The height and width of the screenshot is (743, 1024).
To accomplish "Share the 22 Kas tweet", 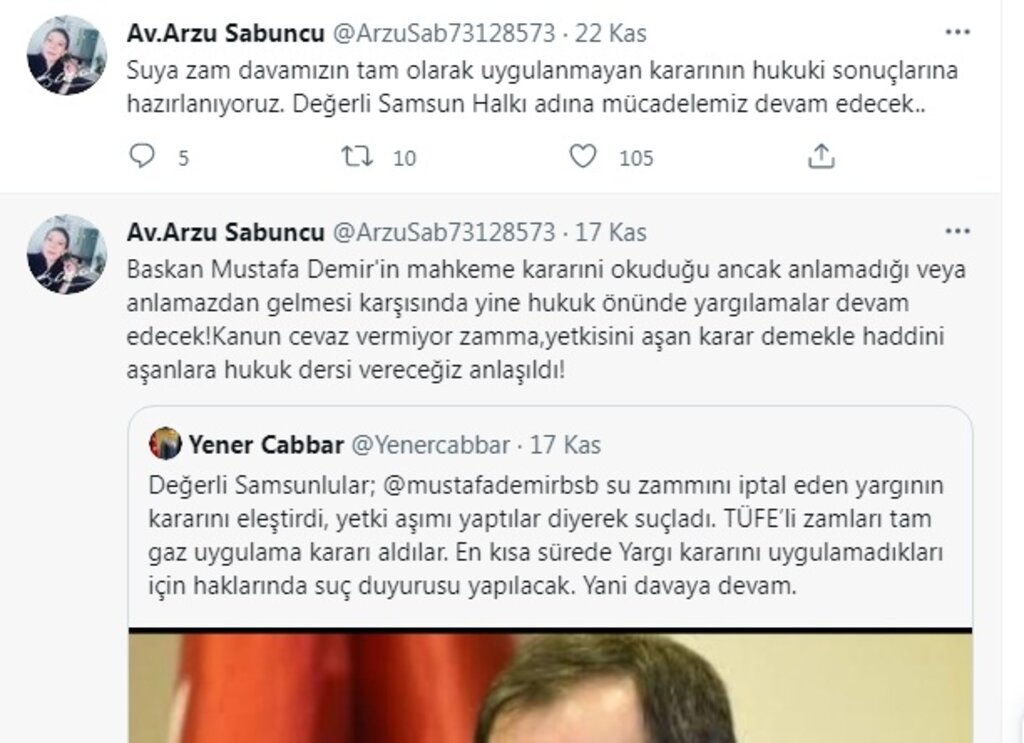I will tap(821, 156).
